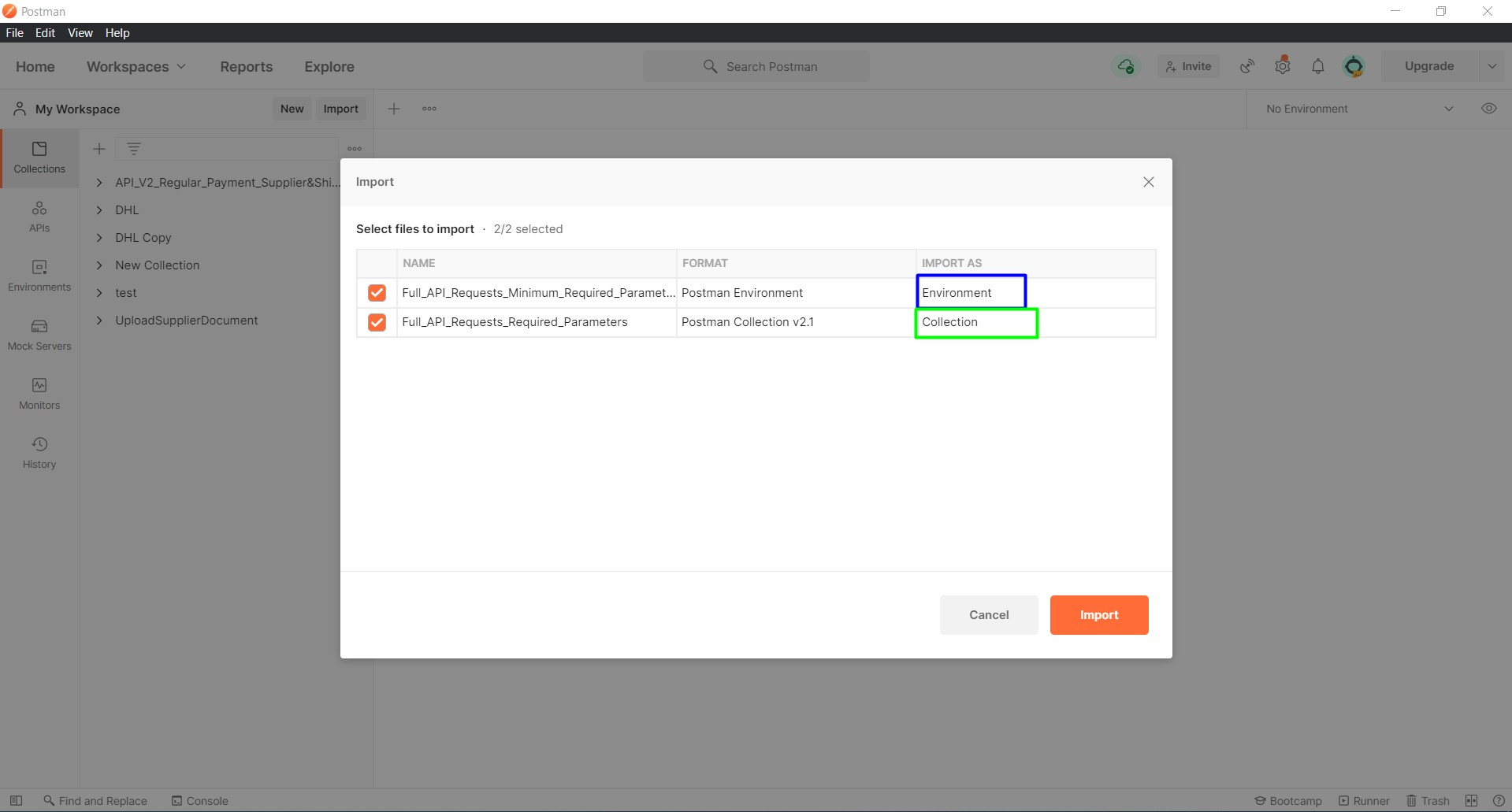Open Find and Replace
Image resolution: width=1512 pixels, height=812 pixels.
[x=95, y=801]
